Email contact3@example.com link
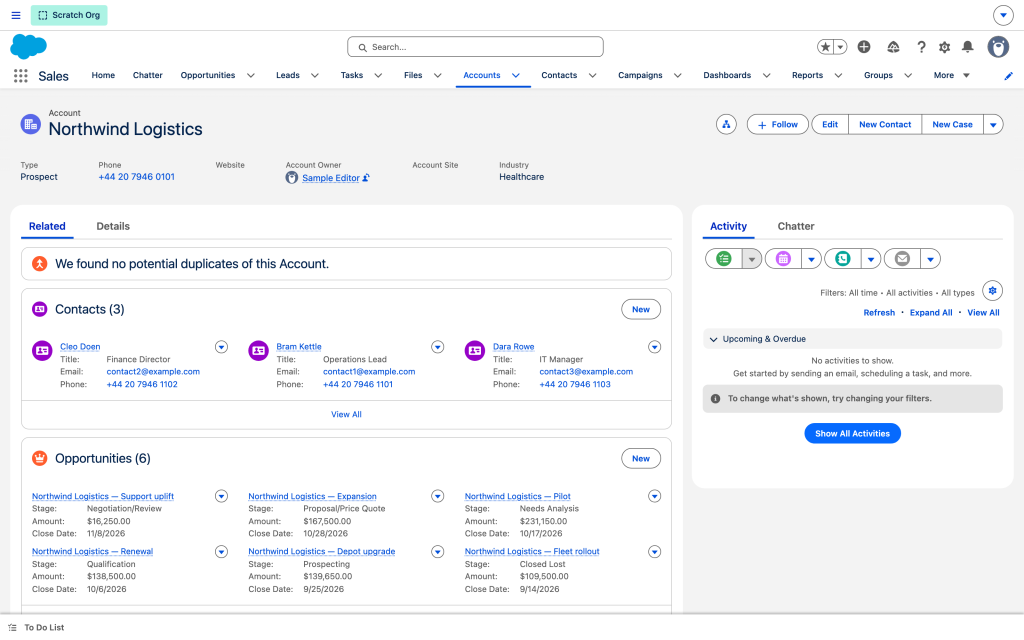Image resolution: width=1024 pixels, height=640 pixels. coord(586,372)
